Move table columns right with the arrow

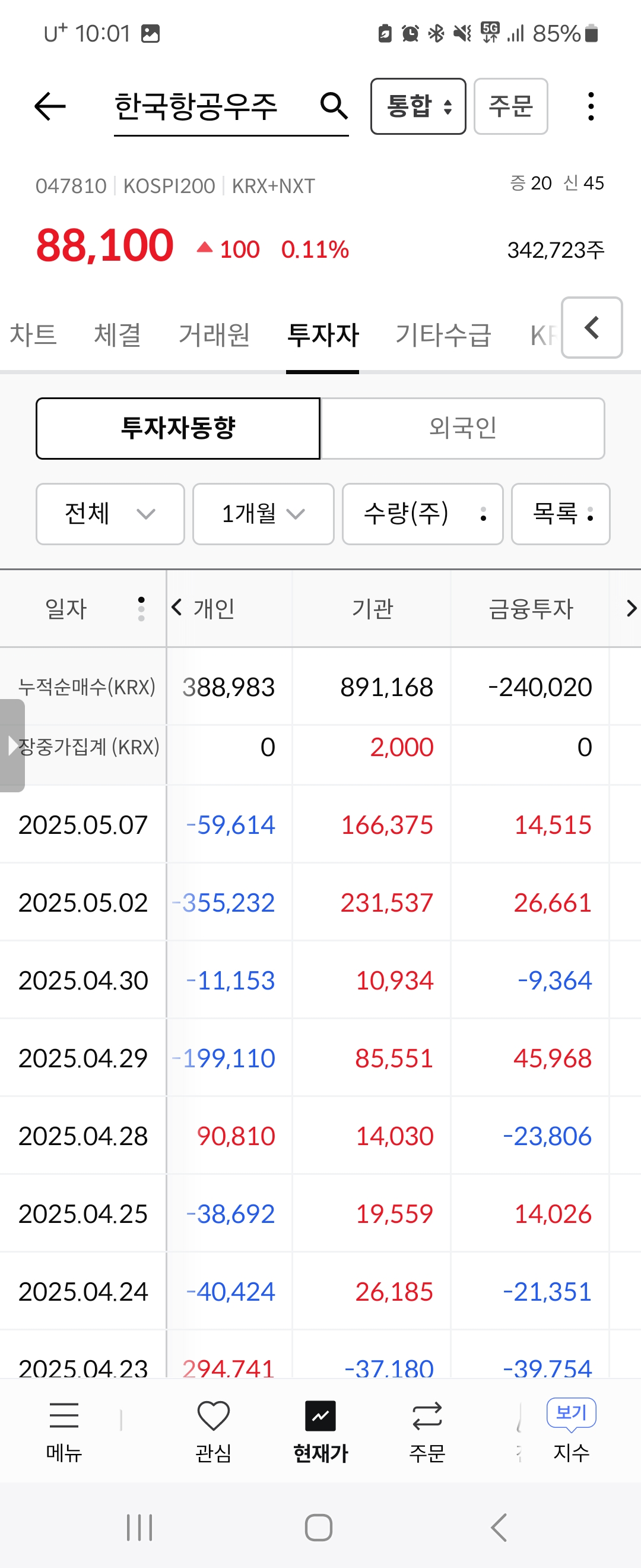[632, 608]
